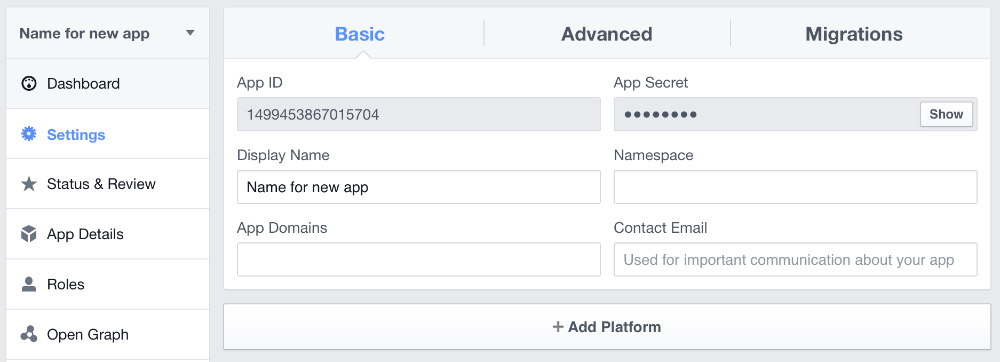1000x362 pixels.
Task: Click the Roles person icon
Action: point(29,284)
